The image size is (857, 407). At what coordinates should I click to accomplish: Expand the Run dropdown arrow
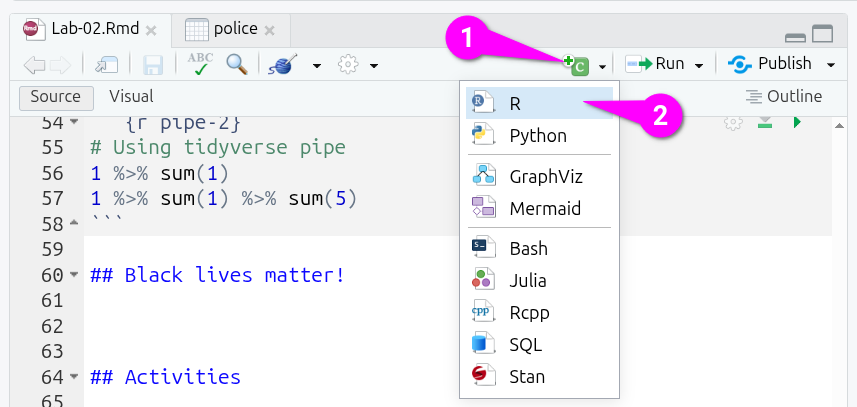(x=699, y=66)
